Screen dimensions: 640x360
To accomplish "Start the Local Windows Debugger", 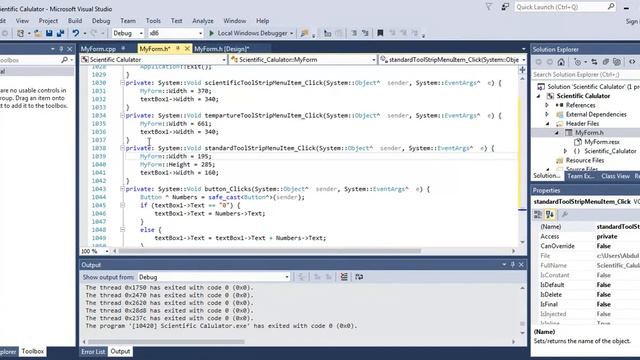I will click(248, 33).
